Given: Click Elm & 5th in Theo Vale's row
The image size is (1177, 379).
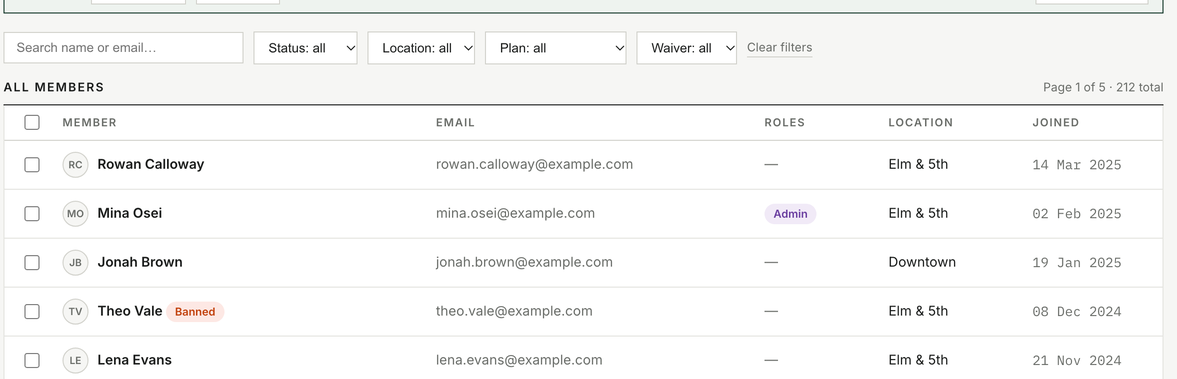Looking at the screenshot, I should (918, 311).
